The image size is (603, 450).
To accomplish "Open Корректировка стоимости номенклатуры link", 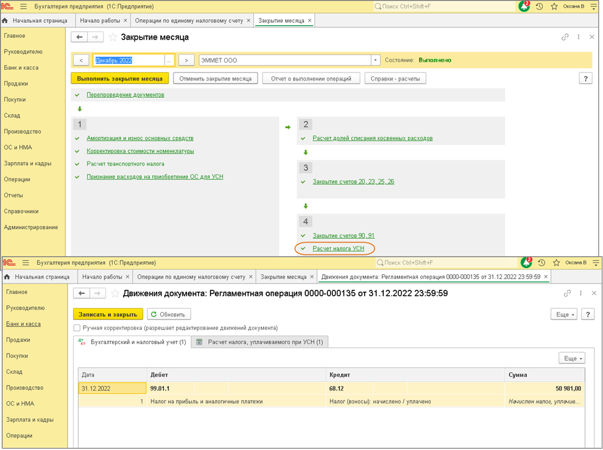I will (x=140, y=151).
